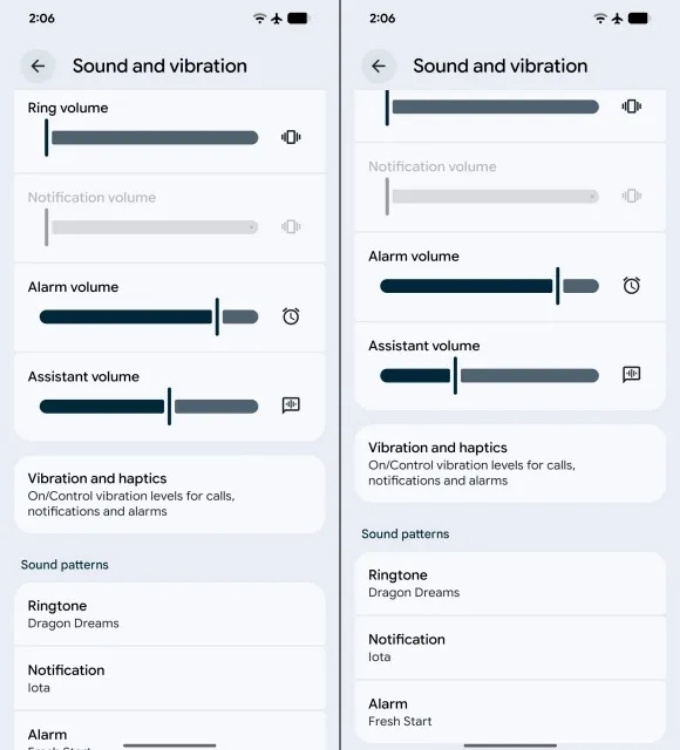Image resolution: width=680 pixels, height=750 pixels.
Task: Tap the Assistant volume icon on the right screen
Action: click(631, 374)
